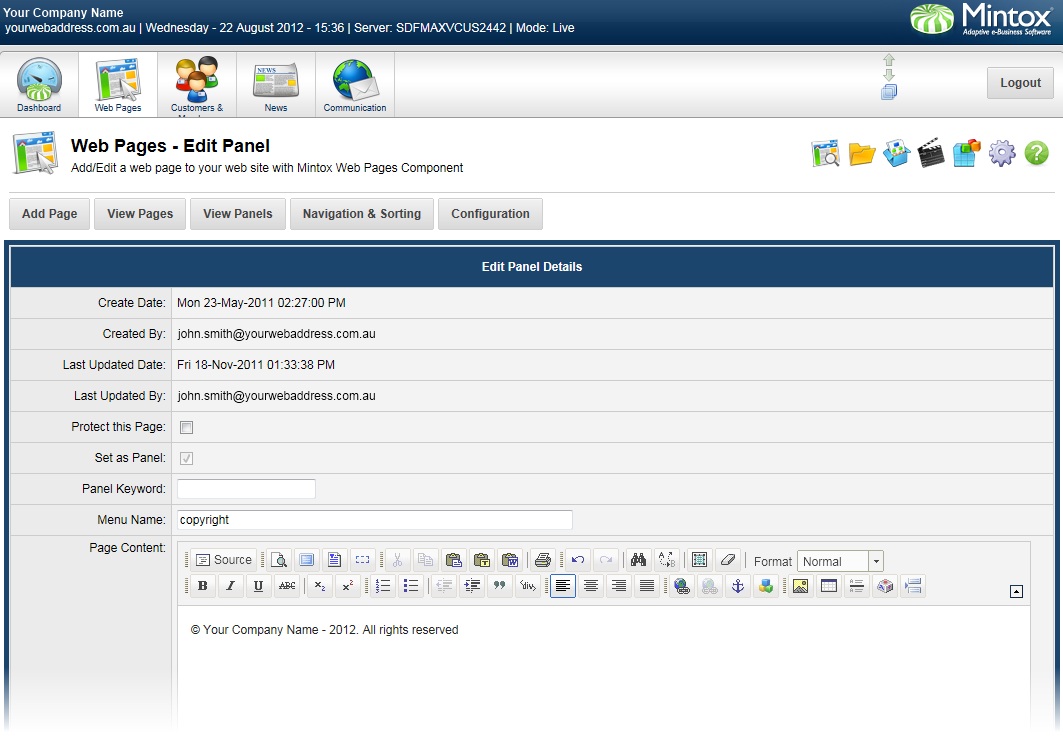This screenshot has height=739, width=1063.
Task: Click inside the Panel Keyword field
Action: (x=245, y=489)
